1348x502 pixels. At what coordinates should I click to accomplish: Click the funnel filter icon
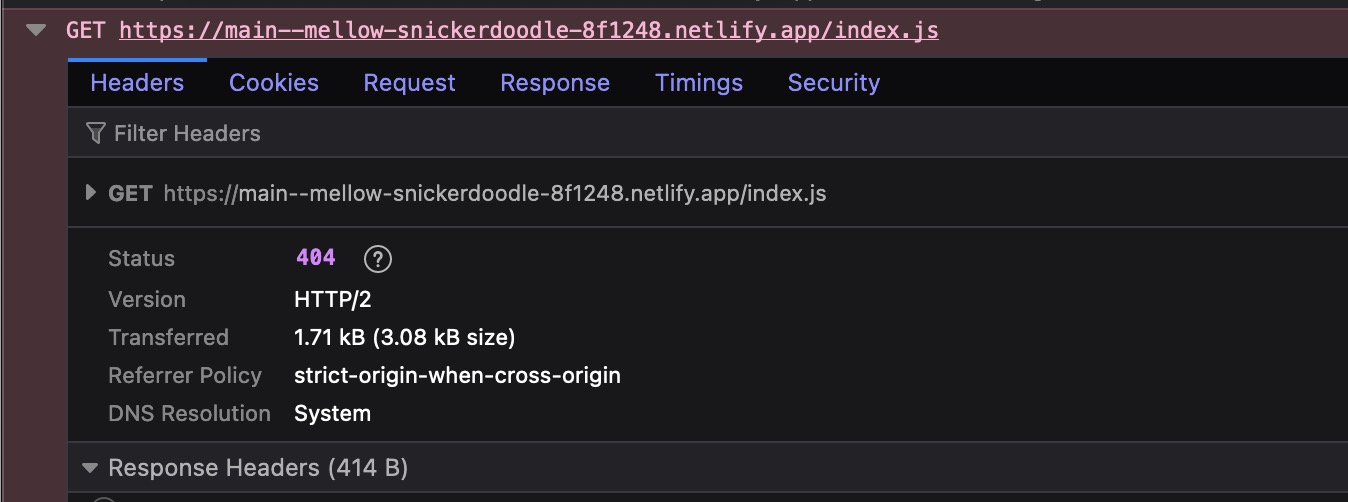coord(96,133)
